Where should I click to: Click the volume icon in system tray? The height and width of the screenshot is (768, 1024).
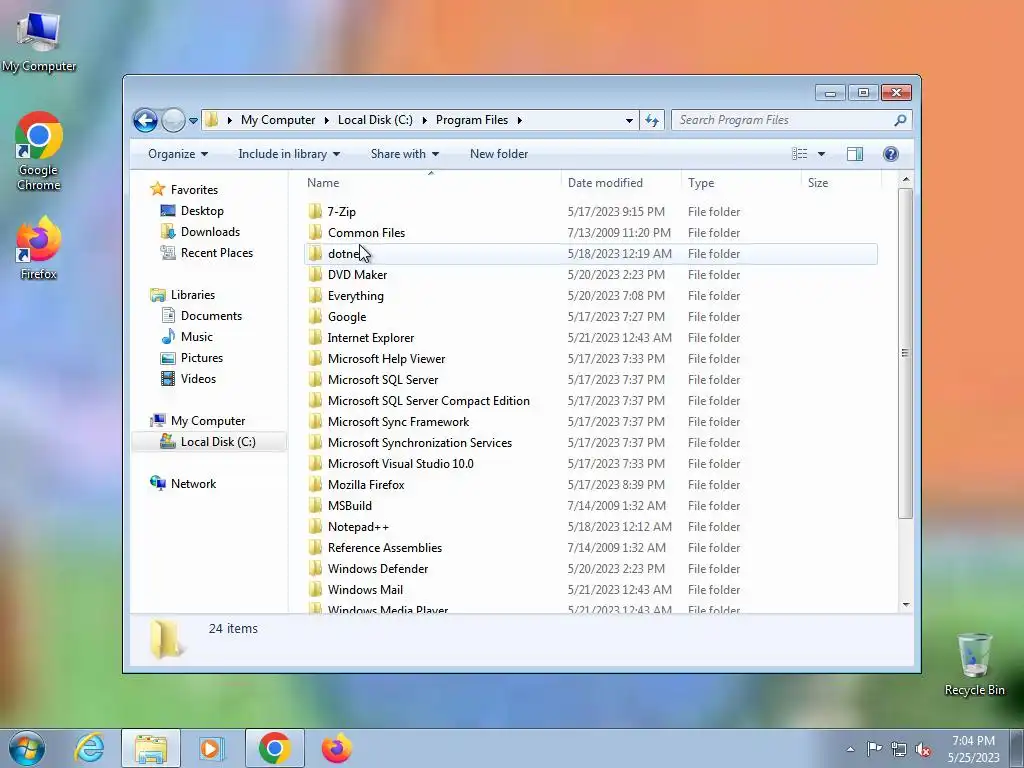point(923,750)
